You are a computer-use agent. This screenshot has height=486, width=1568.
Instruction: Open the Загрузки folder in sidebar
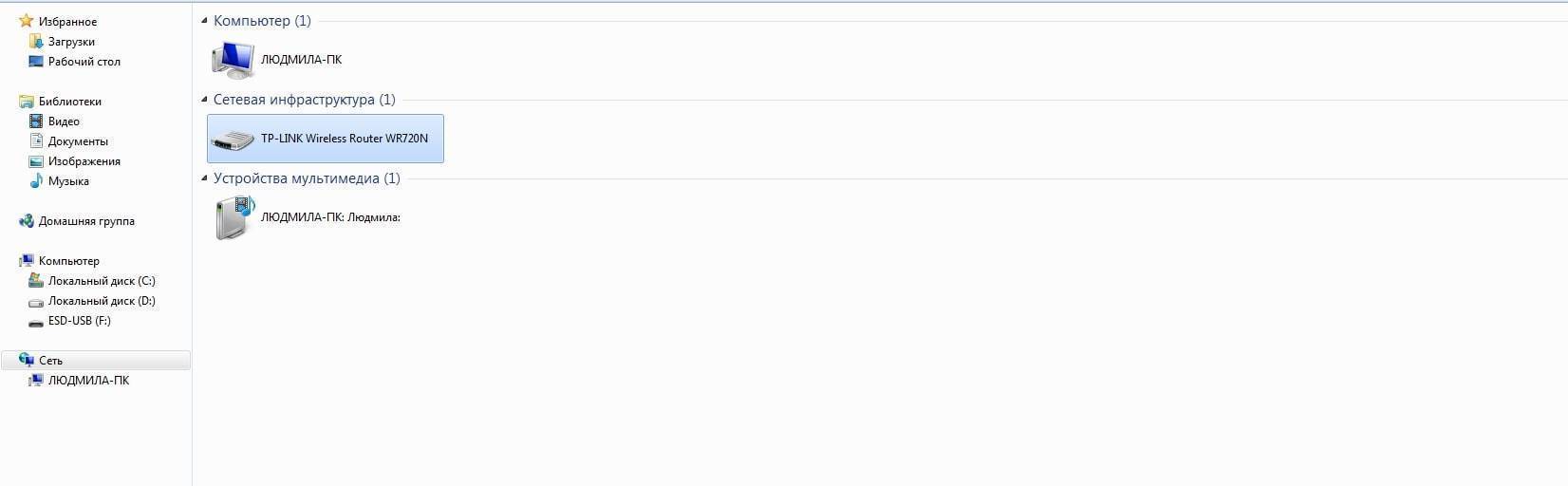tap(71, 42)
